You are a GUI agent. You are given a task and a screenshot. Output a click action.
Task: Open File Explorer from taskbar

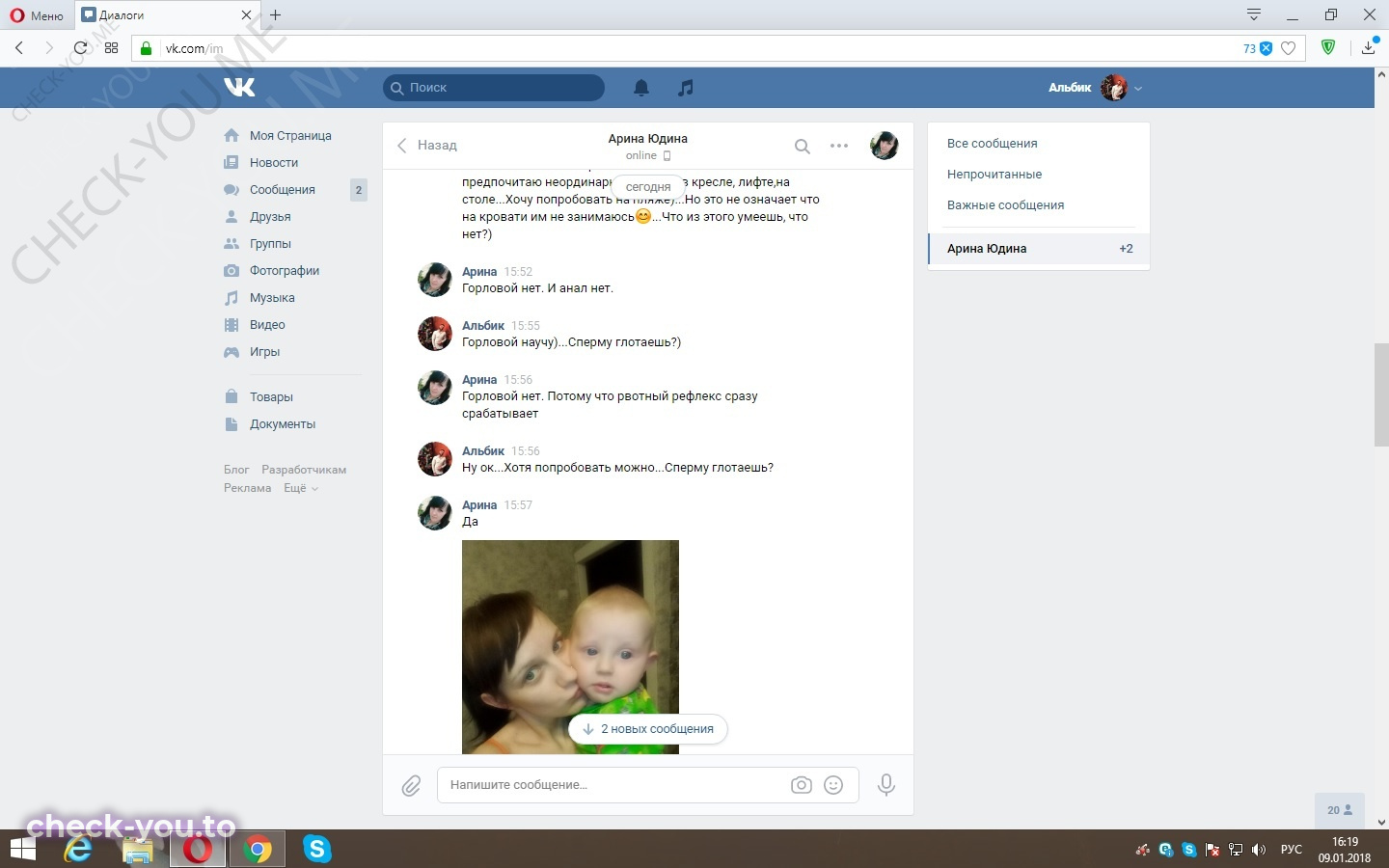click(x=138, y=850)
